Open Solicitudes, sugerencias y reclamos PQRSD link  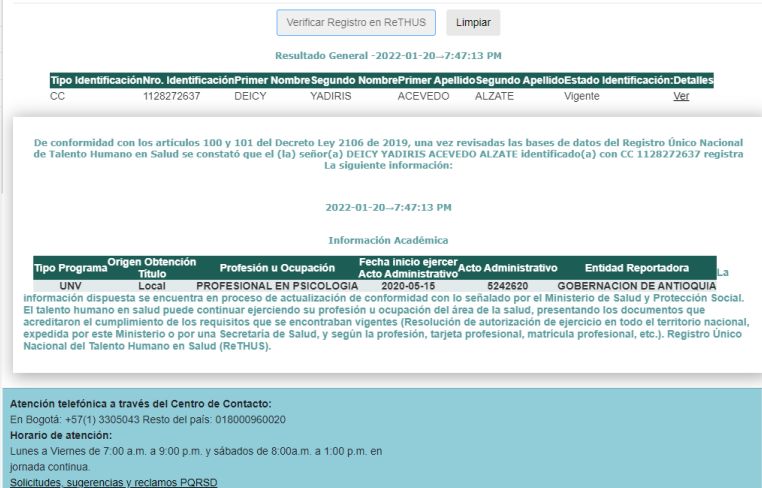click(x=113, y=482)
